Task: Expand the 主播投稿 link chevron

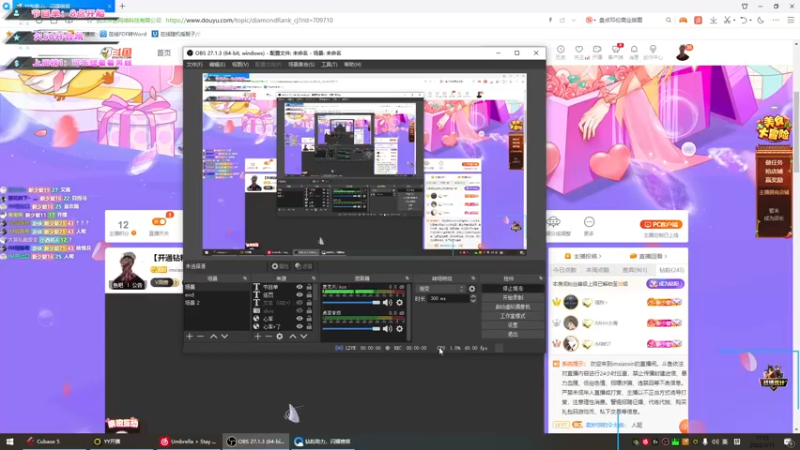Action: [600, 256]
